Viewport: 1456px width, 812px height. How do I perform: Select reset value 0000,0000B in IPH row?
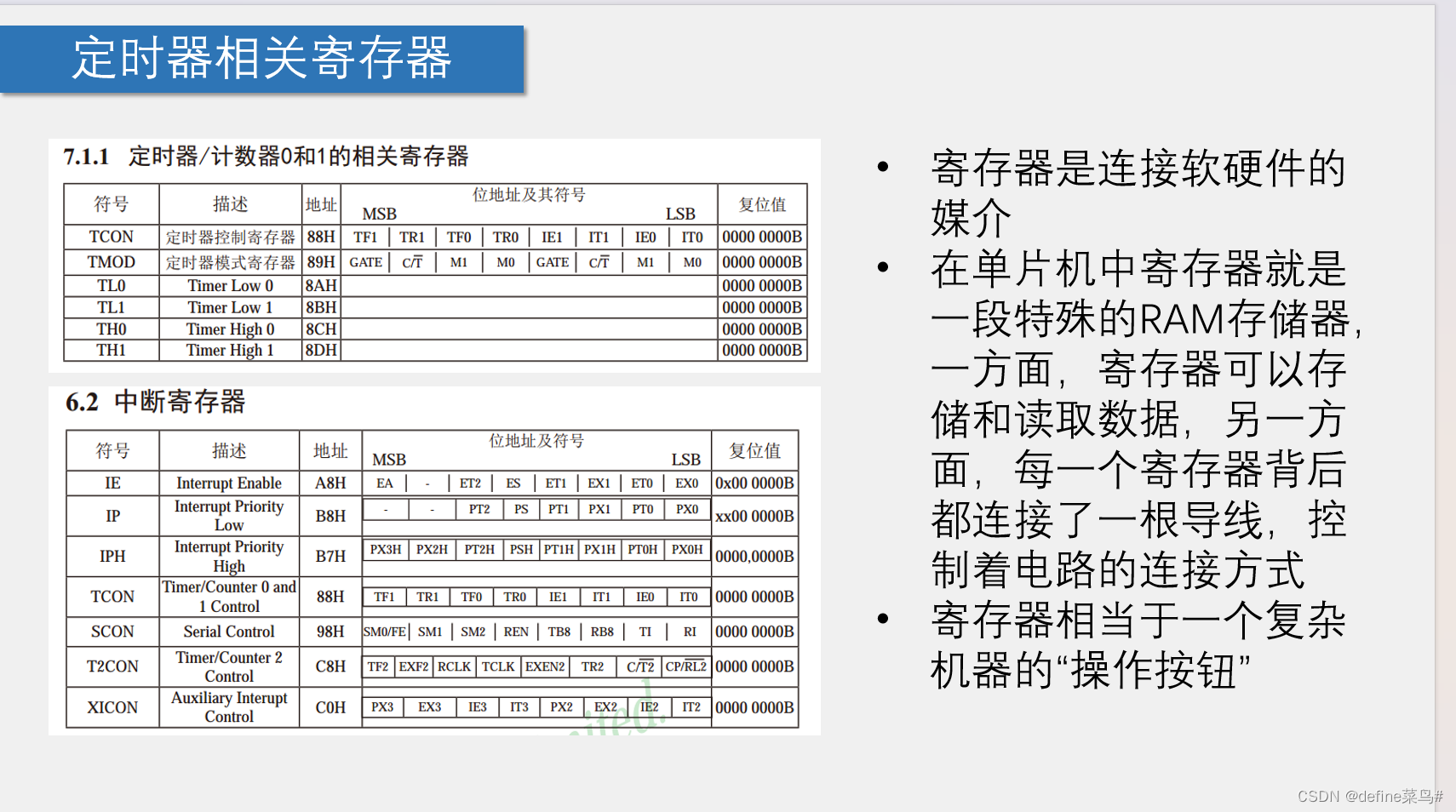click(754, 556)
